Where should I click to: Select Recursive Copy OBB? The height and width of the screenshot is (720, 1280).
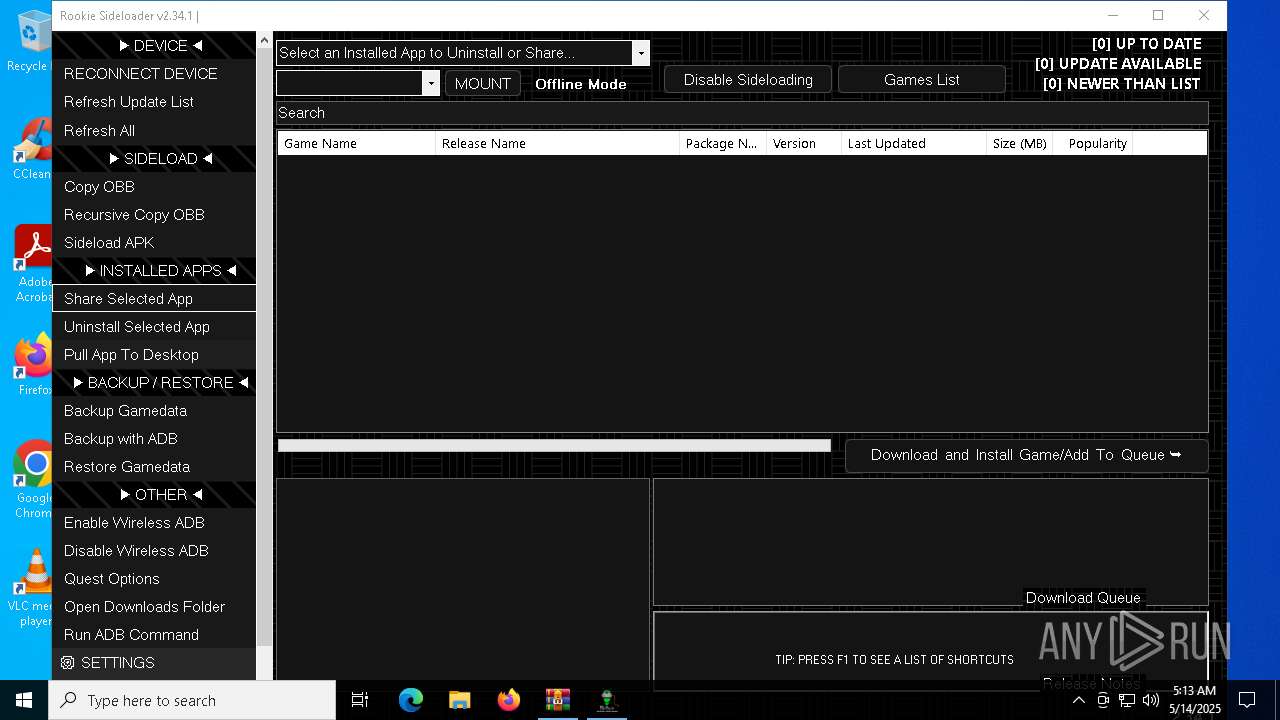(x=154, y=214)
